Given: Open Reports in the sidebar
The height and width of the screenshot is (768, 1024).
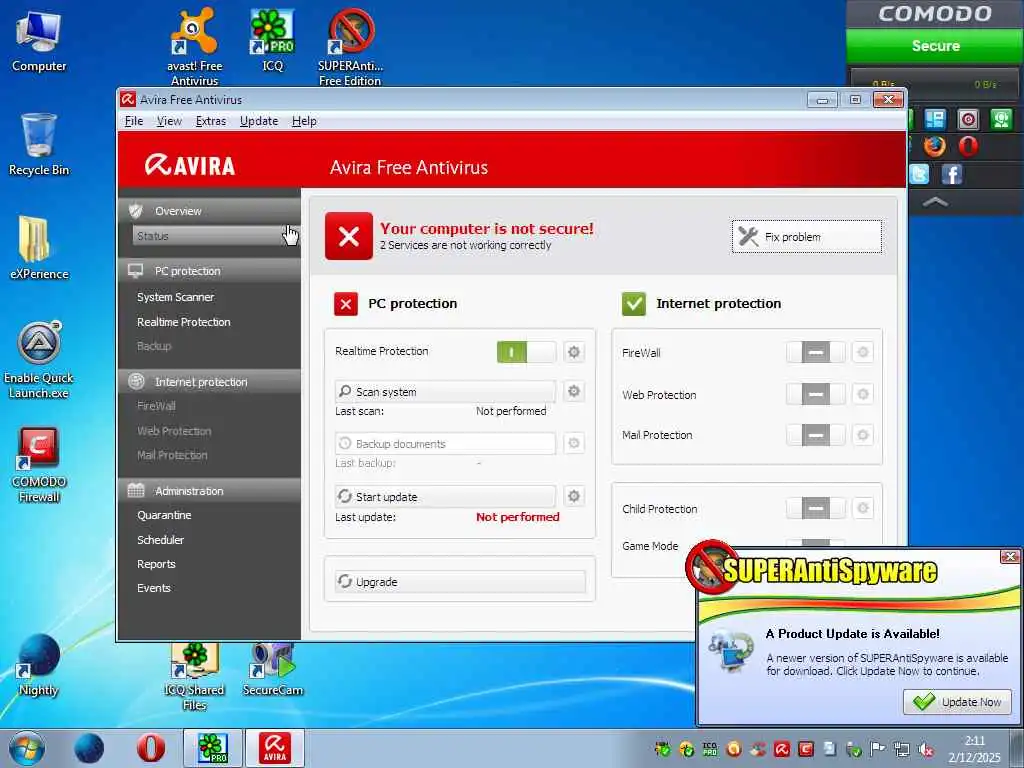Looking at the screenshot, I should (x=156, y=564).
